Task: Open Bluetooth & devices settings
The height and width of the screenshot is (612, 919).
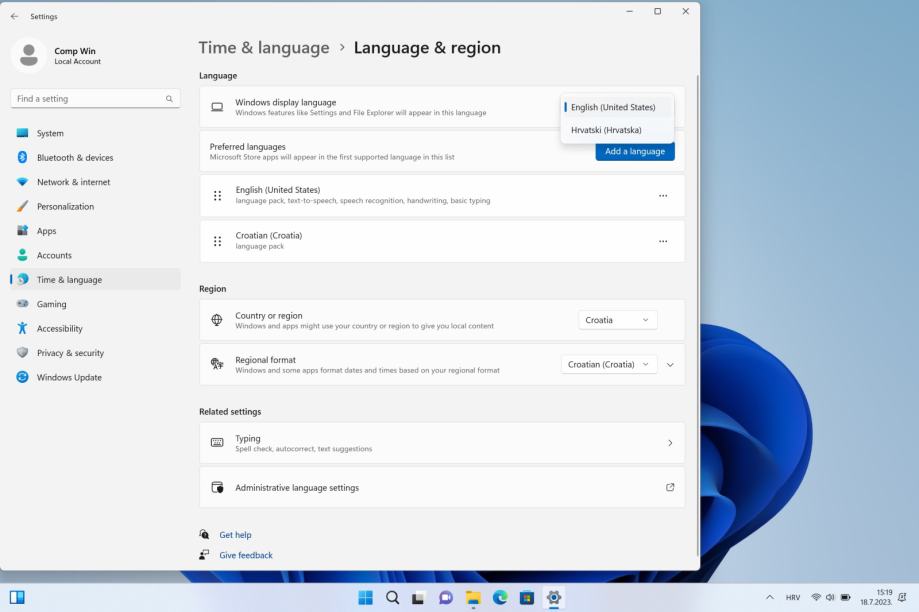Action: click(x=96, y=158)
